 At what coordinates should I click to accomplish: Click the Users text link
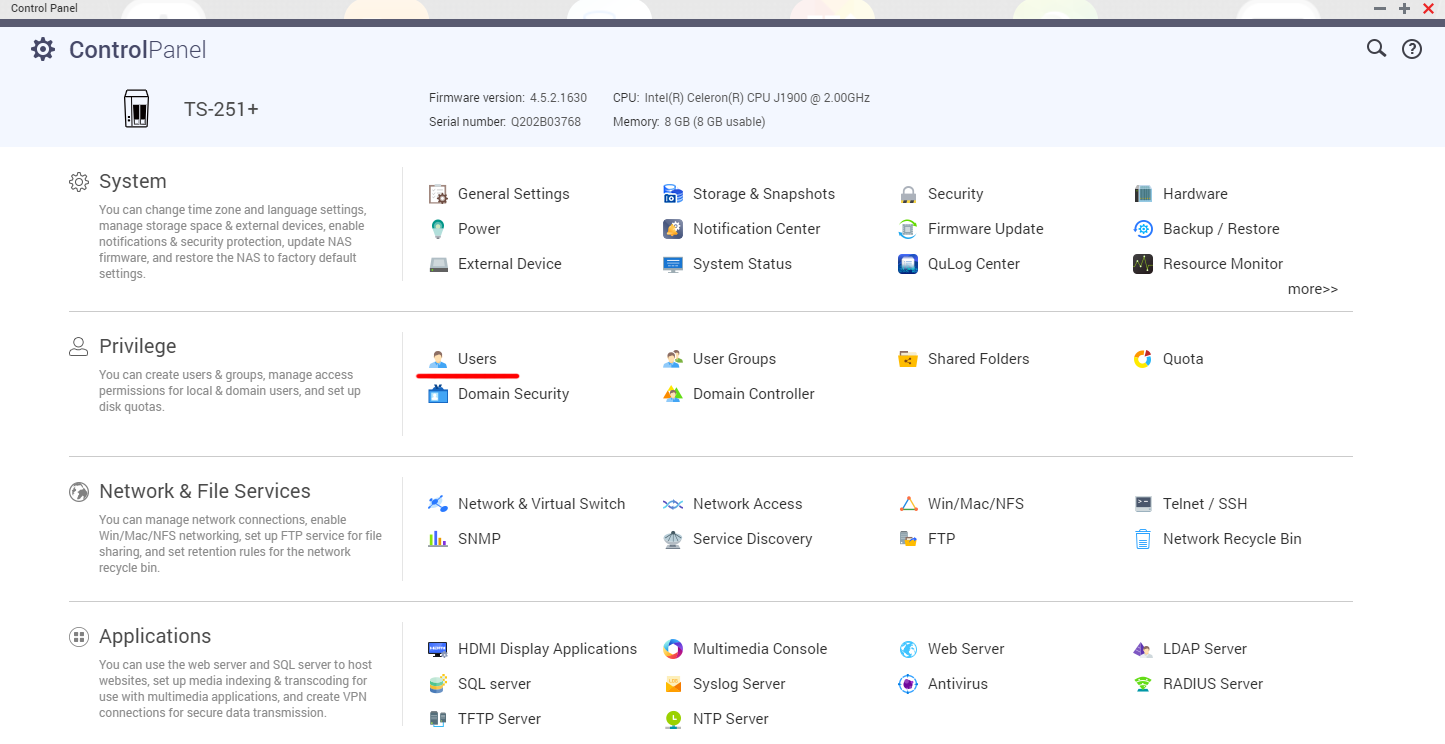click(477, 359)
